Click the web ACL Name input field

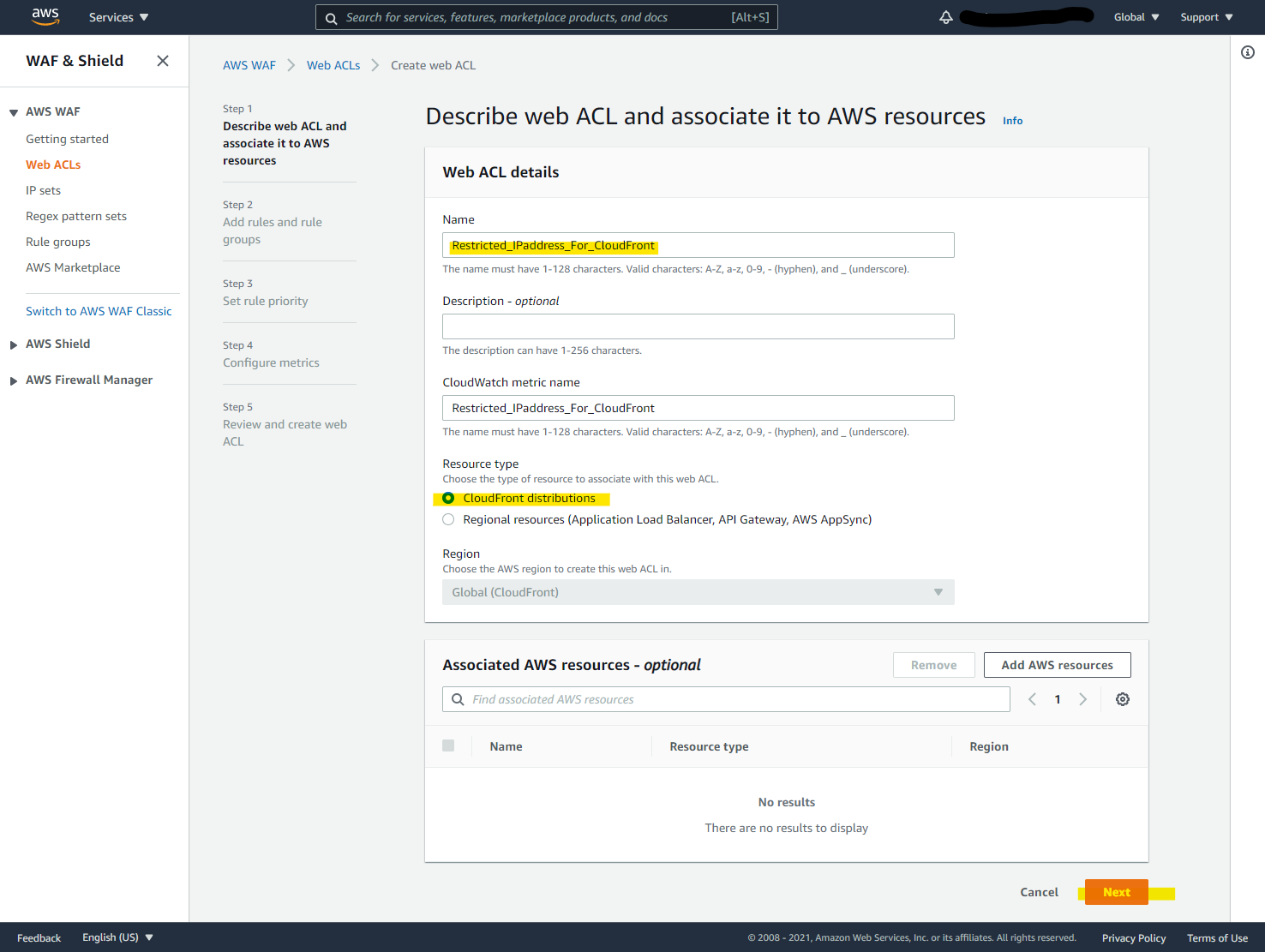click(x=698, y=245)
